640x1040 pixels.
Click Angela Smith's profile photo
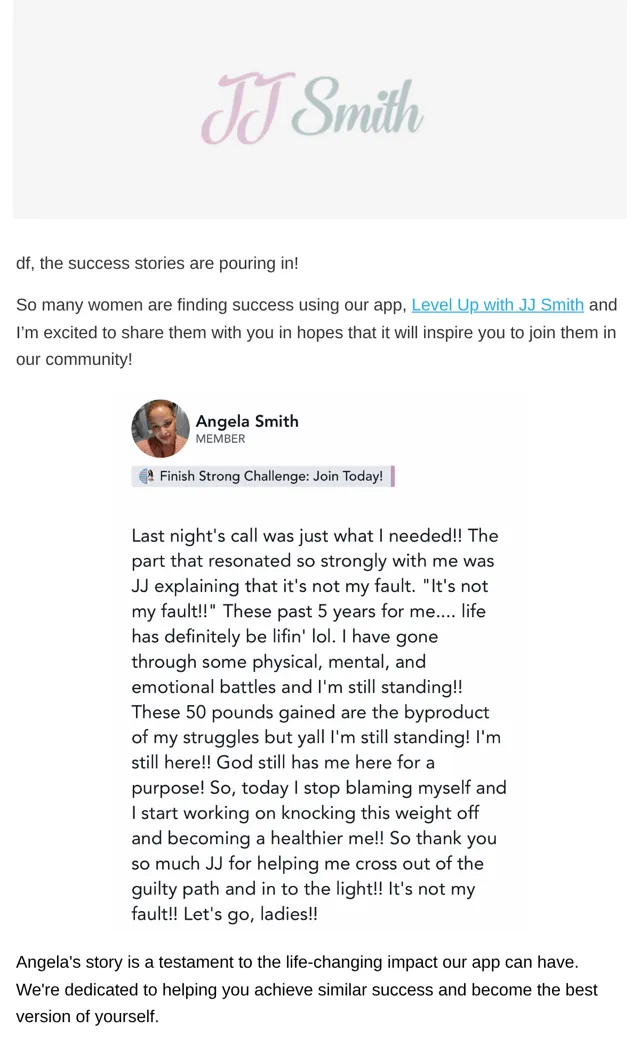coord(160,428)
